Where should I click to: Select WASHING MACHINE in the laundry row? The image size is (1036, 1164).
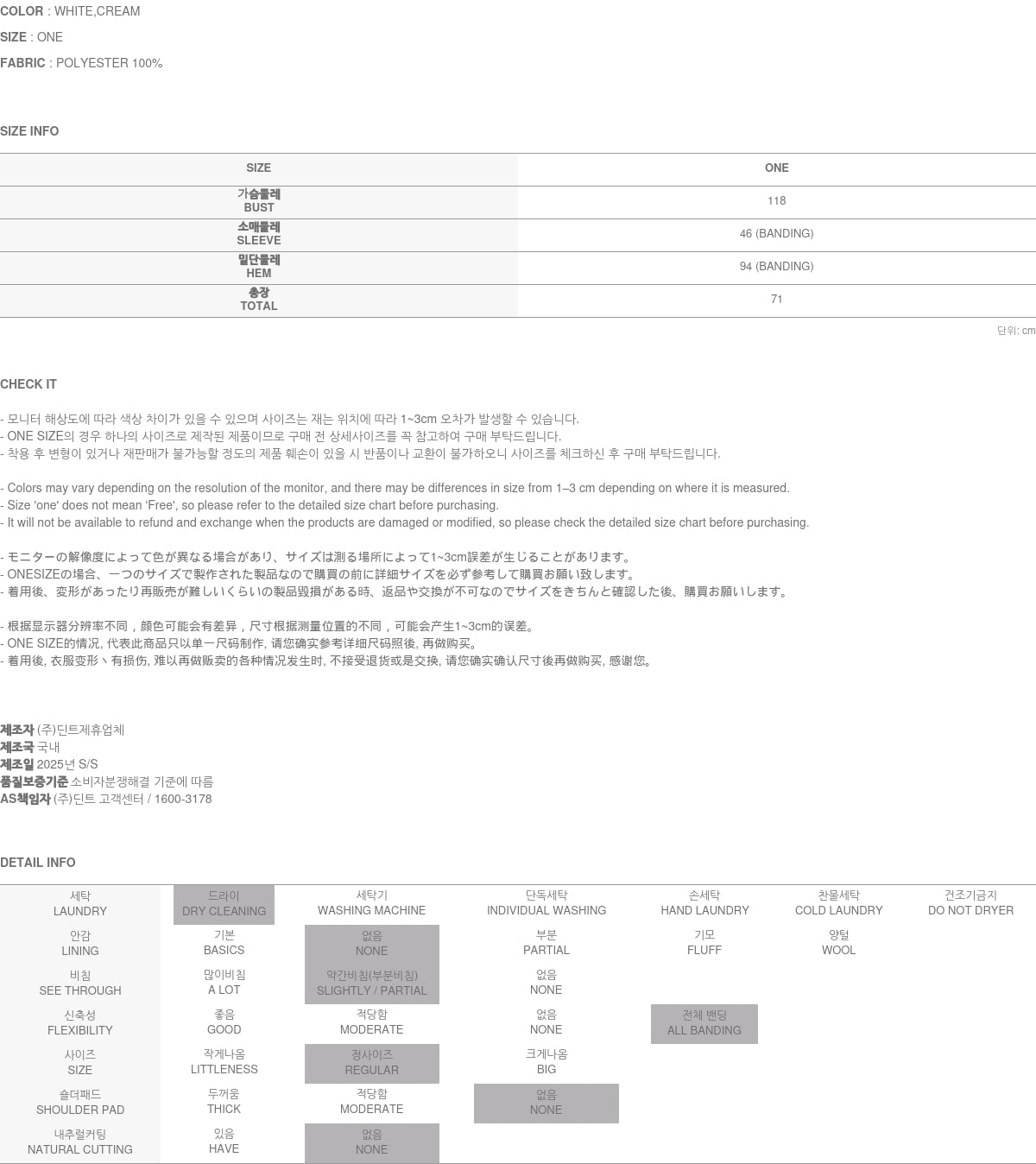(x=371, y=903)
